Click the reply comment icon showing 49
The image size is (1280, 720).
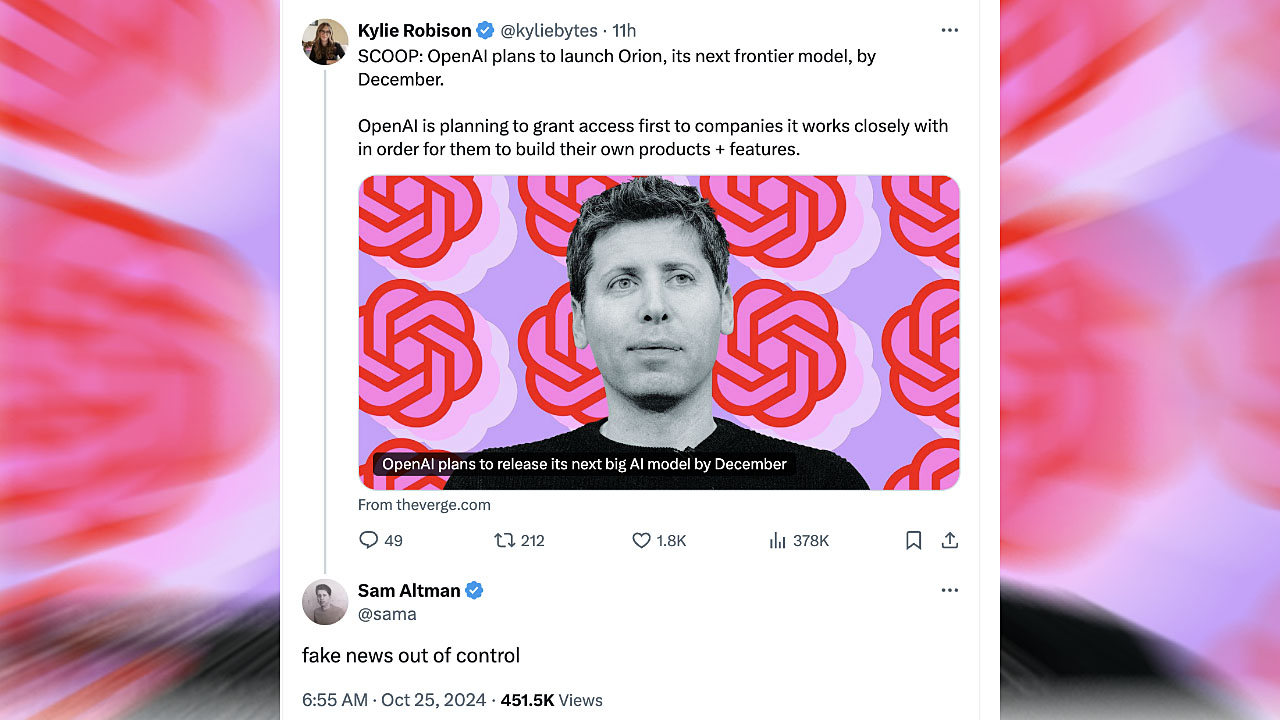click(369, 540)
